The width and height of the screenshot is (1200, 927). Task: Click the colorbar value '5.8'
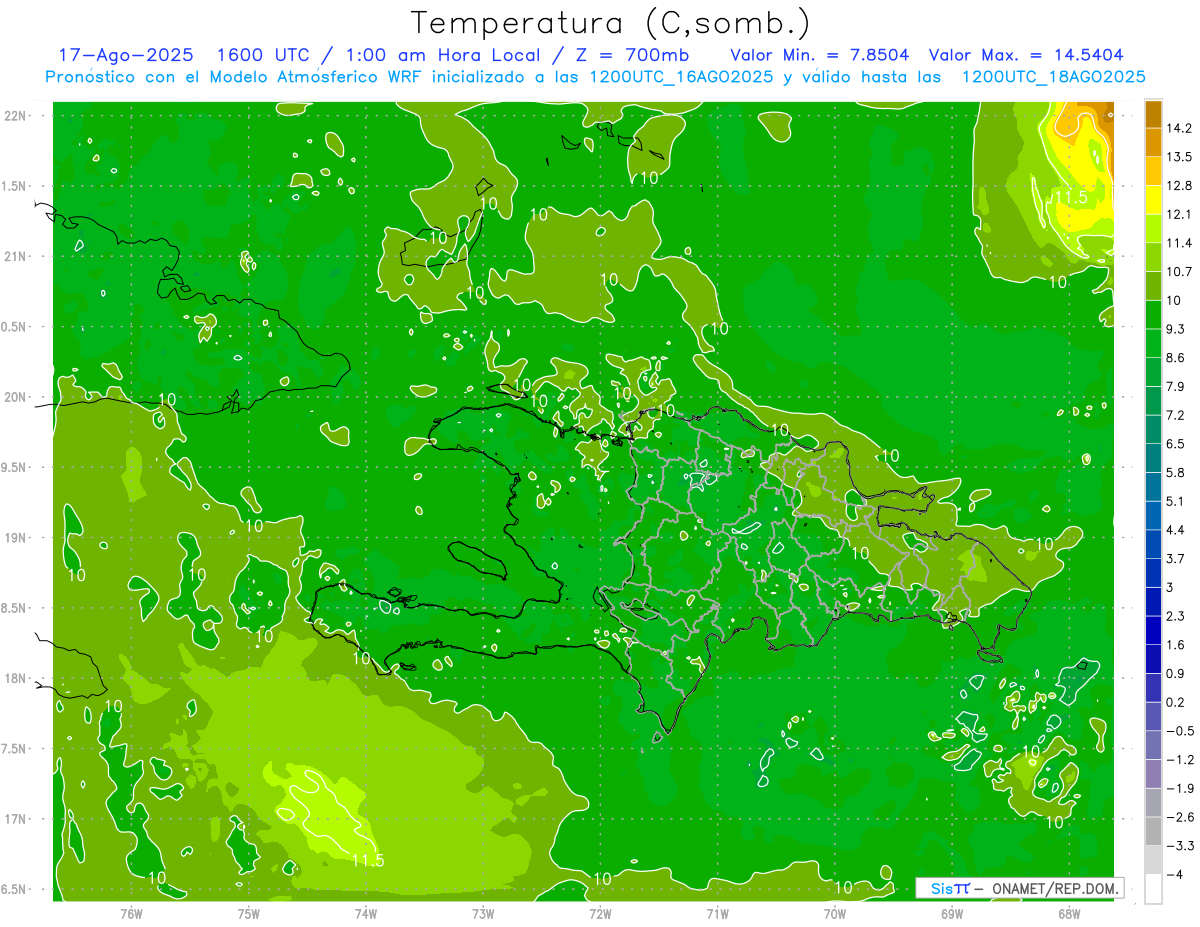pos(1176,472)
